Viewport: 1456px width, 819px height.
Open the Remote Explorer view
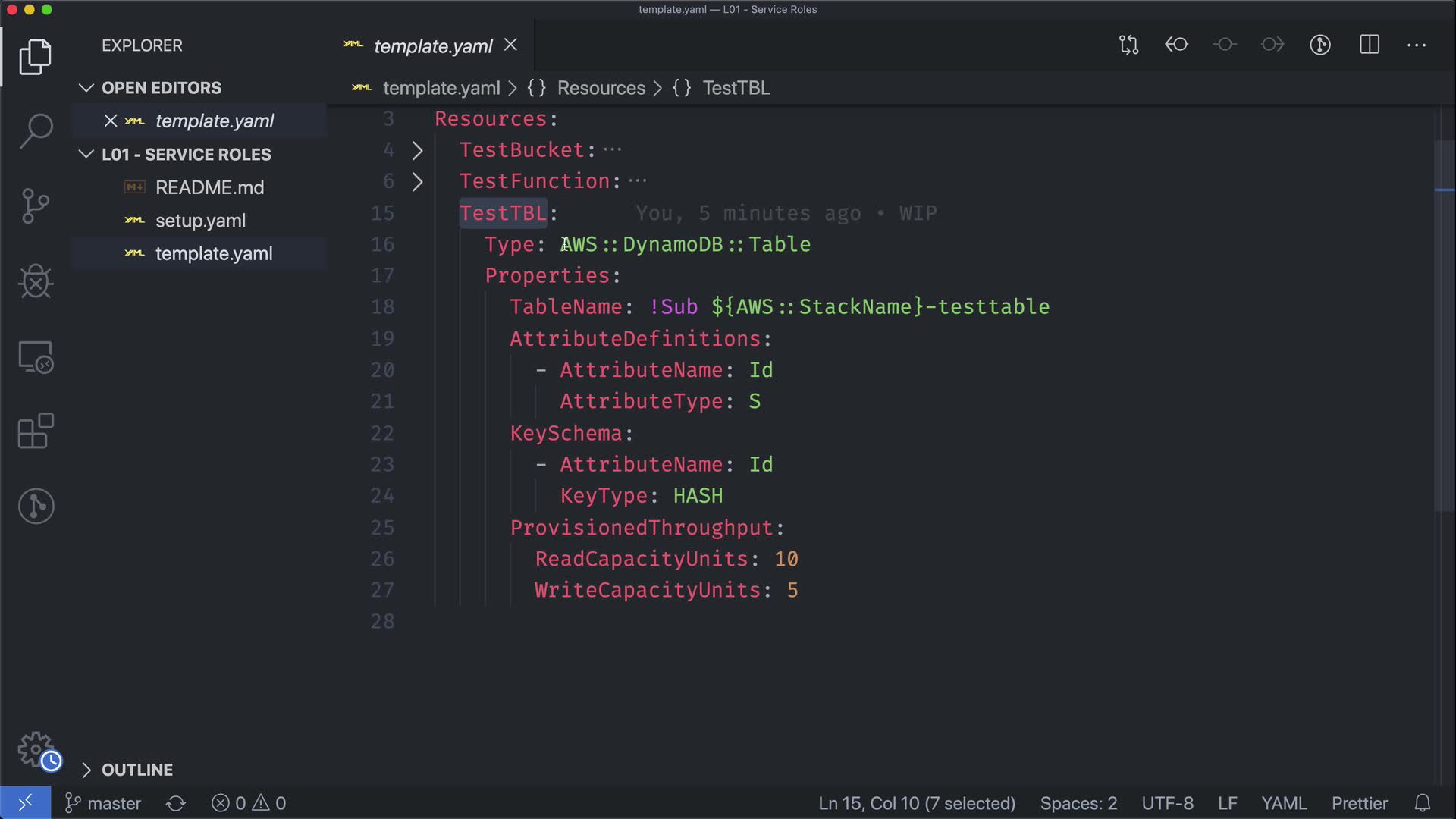[x=36, y=356]
